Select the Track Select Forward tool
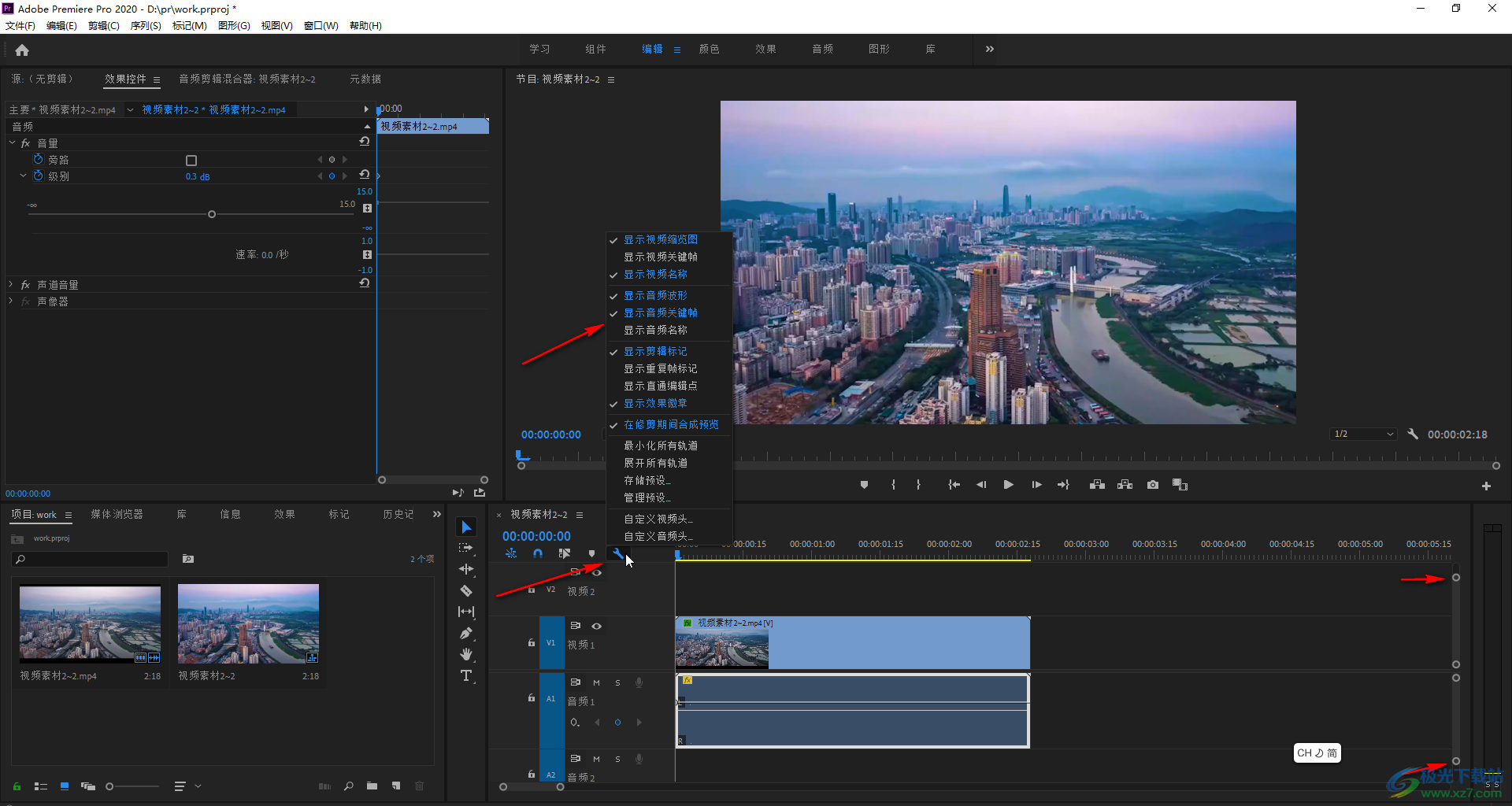The height and width of the screenshot is (806, 1512). tap(466, 548)
